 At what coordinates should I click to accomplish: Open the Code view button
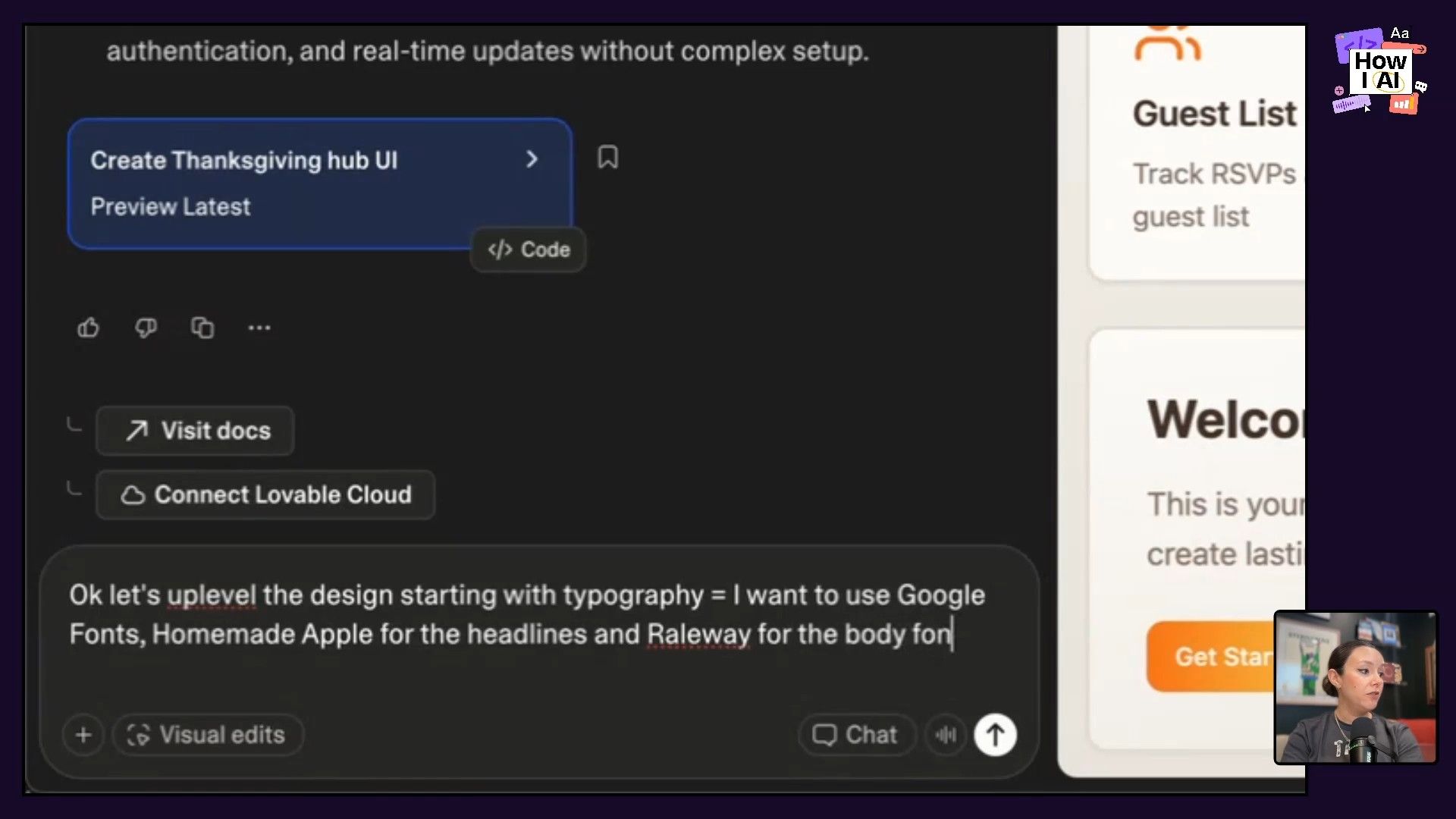pyautogui.click(x=529, y=249)
